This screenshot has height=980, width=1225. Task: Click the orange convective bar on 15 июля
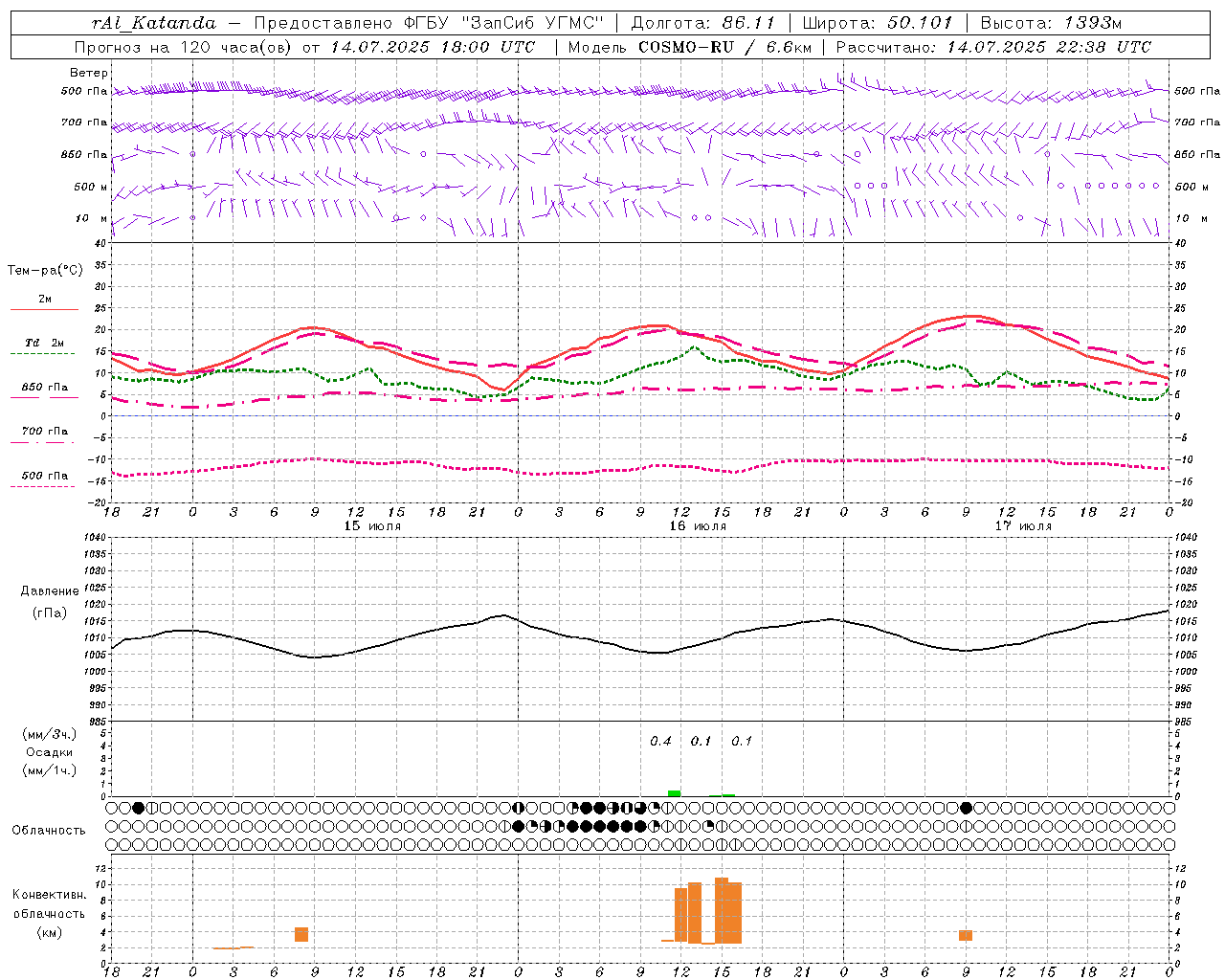pyautogui.click(x=301, y=934)
